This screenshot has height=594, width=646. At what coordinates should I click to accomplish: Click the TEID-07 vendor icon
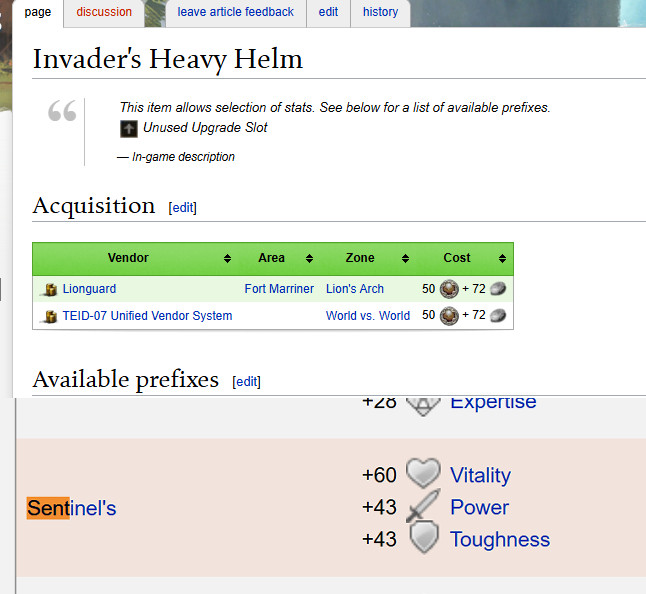(50, 316)
